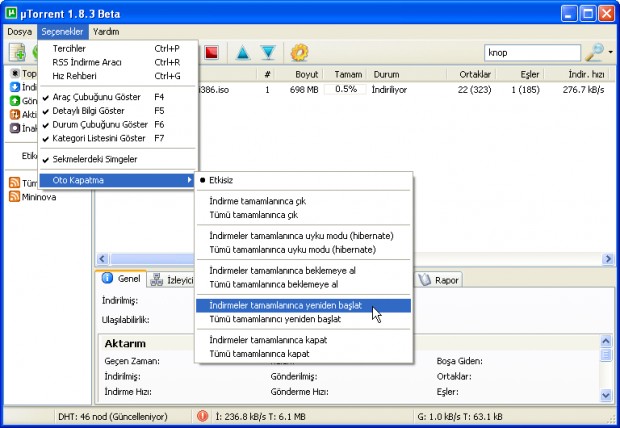
Task: Sort by the # column header
Action: [x=267, y=74]
